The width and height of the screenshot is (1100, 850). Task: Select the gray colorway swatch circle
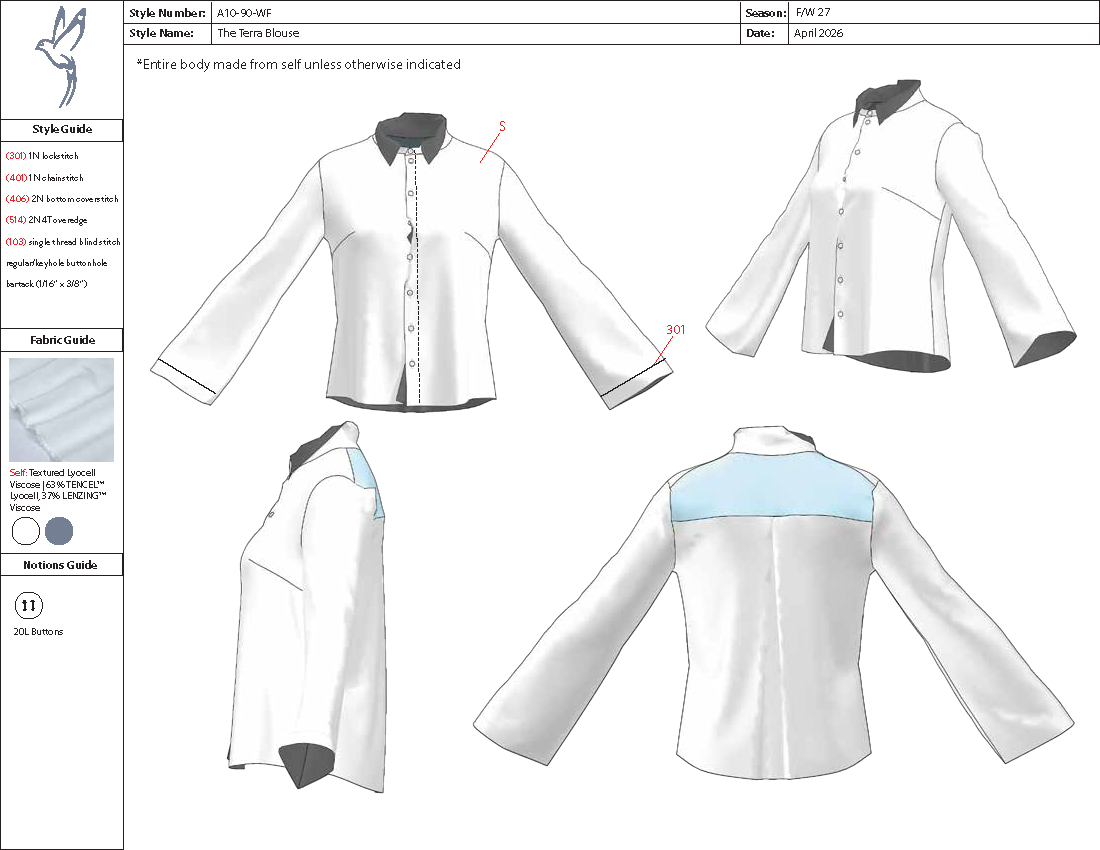(x=58, y=531)
